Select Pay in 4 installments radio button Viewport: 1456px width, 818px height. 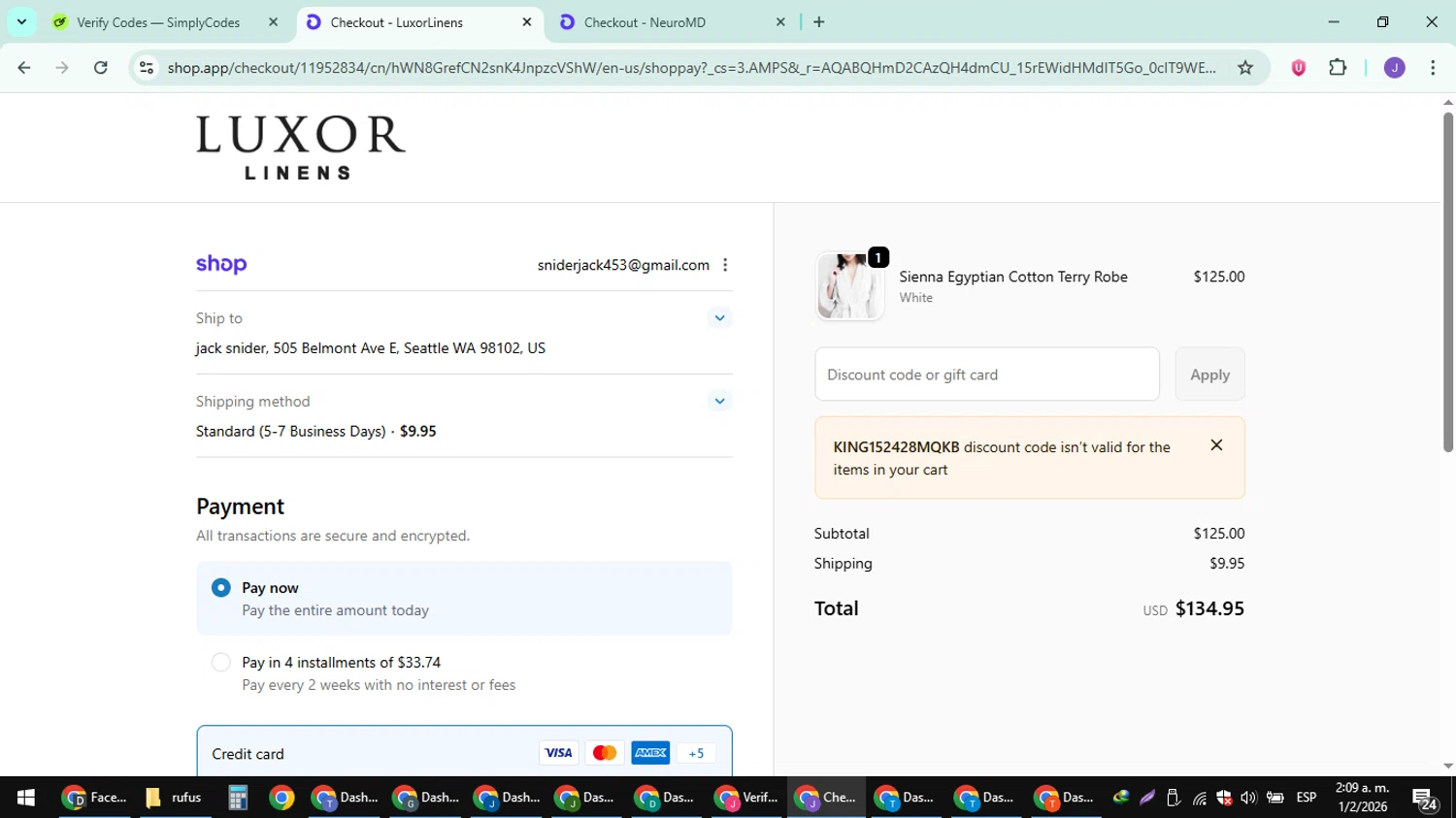[x=221, y=663]
